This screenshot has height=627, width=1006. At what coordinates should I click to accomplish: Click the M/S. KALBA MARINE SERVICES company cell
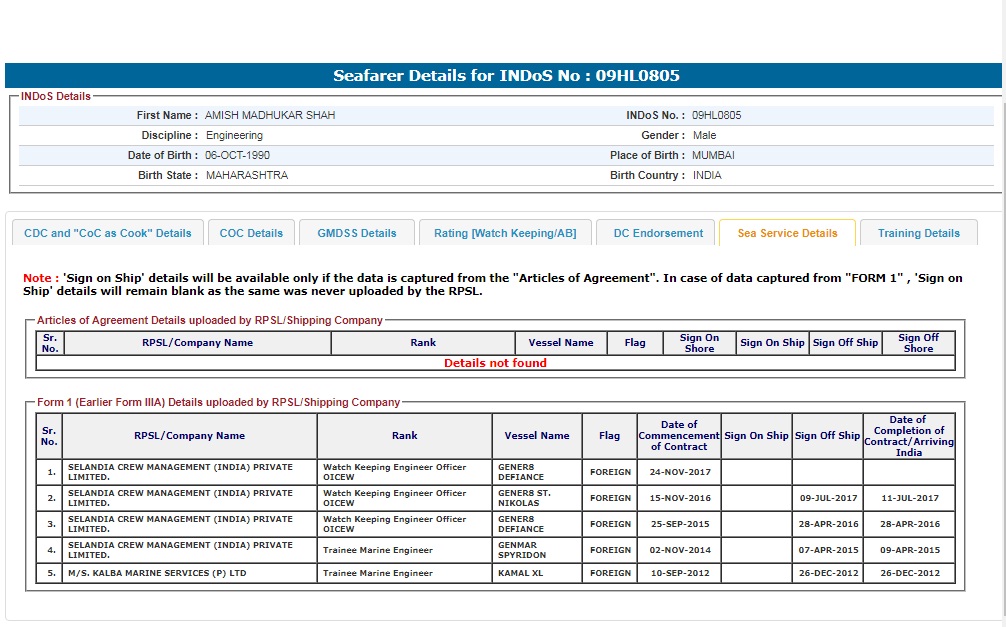tap(156, 573)
